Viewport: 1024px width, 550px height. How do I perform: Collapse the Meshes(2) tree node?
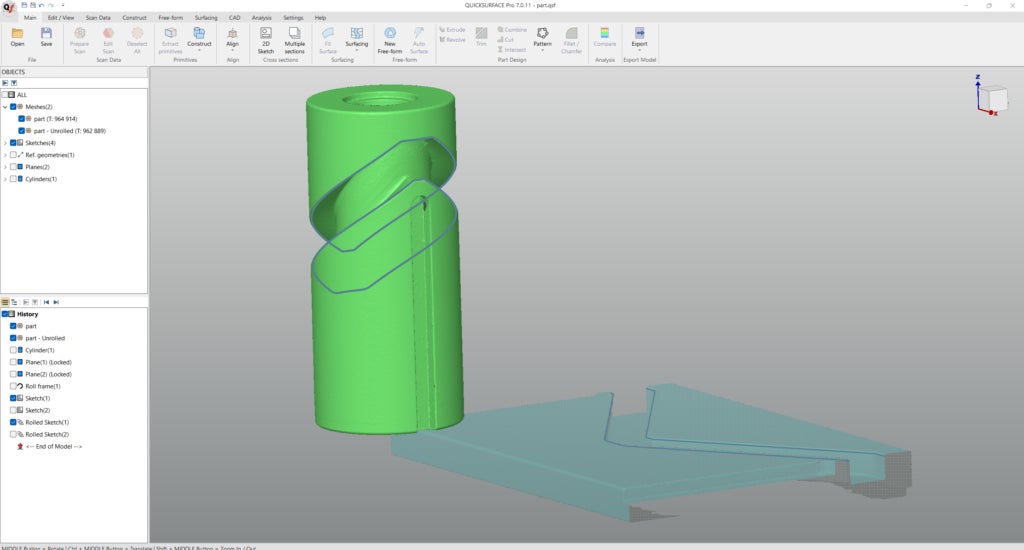5,107
